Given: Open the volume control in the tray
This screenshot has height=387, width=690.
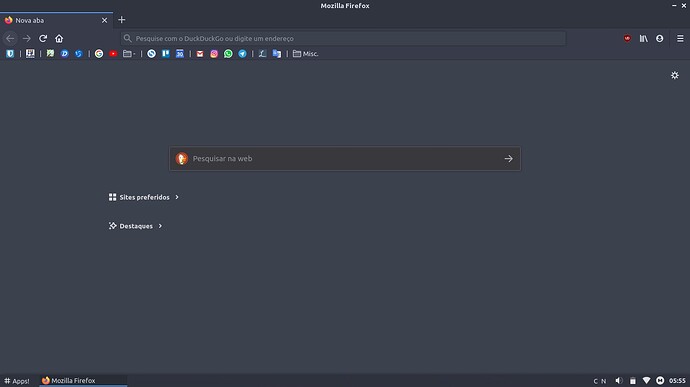Looking at the screenshot, I should click(619, 380).
